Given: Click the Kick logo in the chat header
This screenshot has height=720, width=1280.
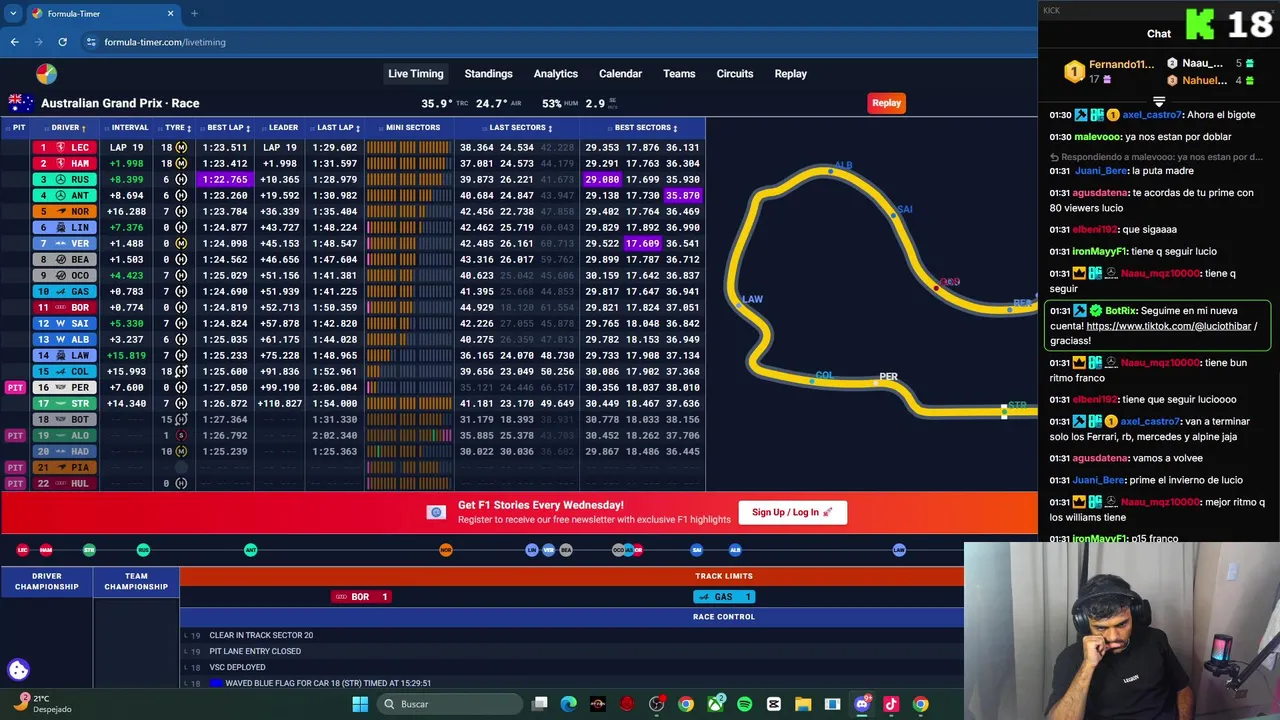Looking at the screenshot, I should point(1198,24).
